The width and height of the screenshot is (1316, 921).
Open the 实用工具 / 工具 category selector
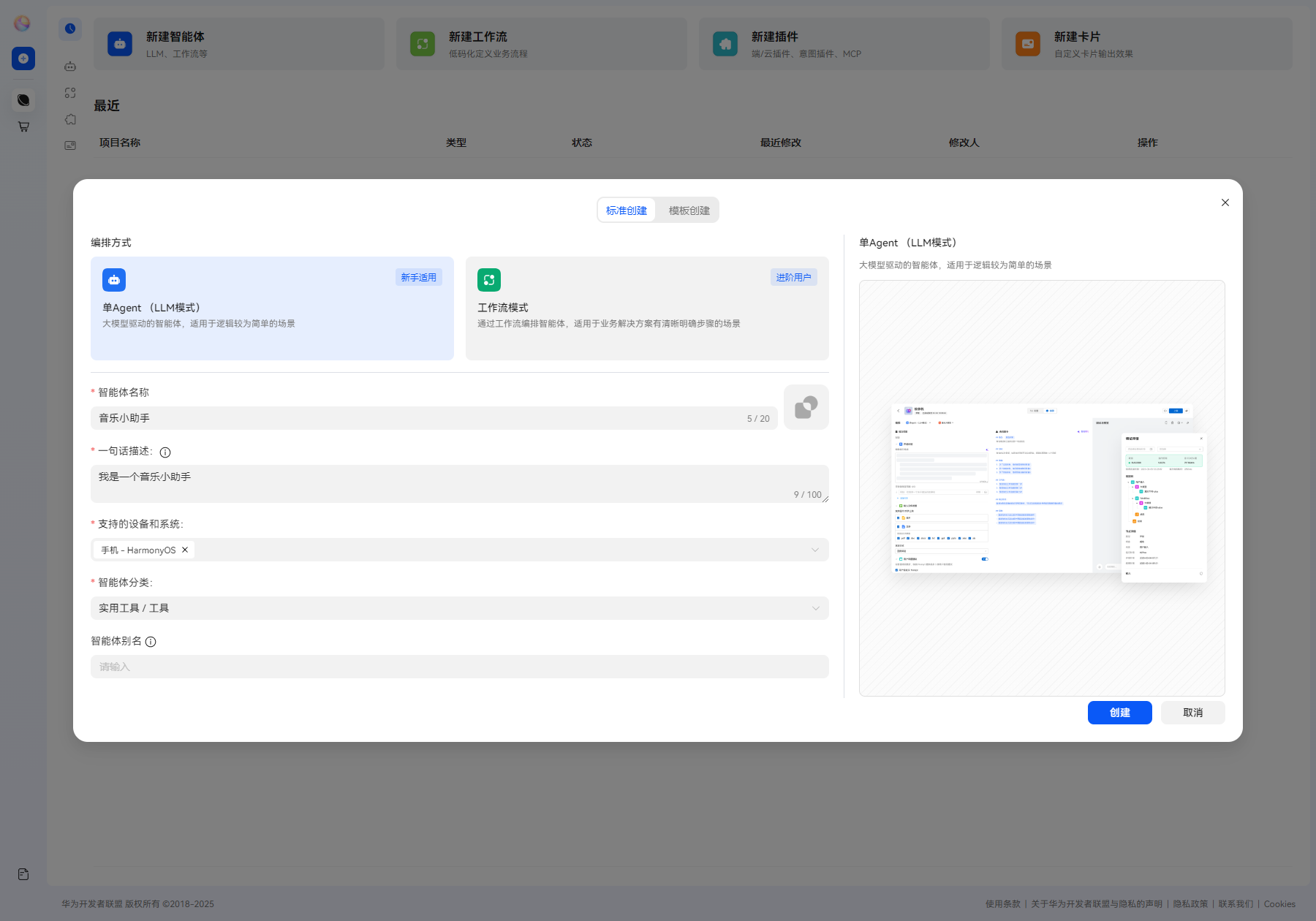pos(460,608)
